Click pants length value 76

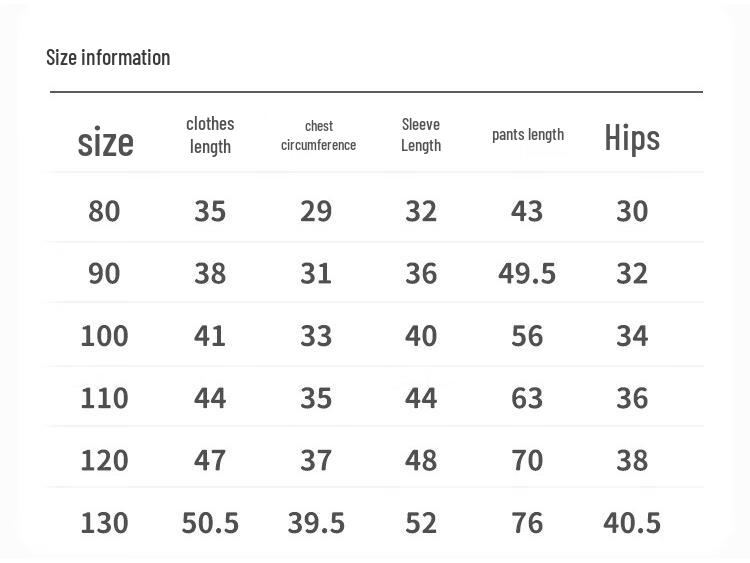point(527,522)
